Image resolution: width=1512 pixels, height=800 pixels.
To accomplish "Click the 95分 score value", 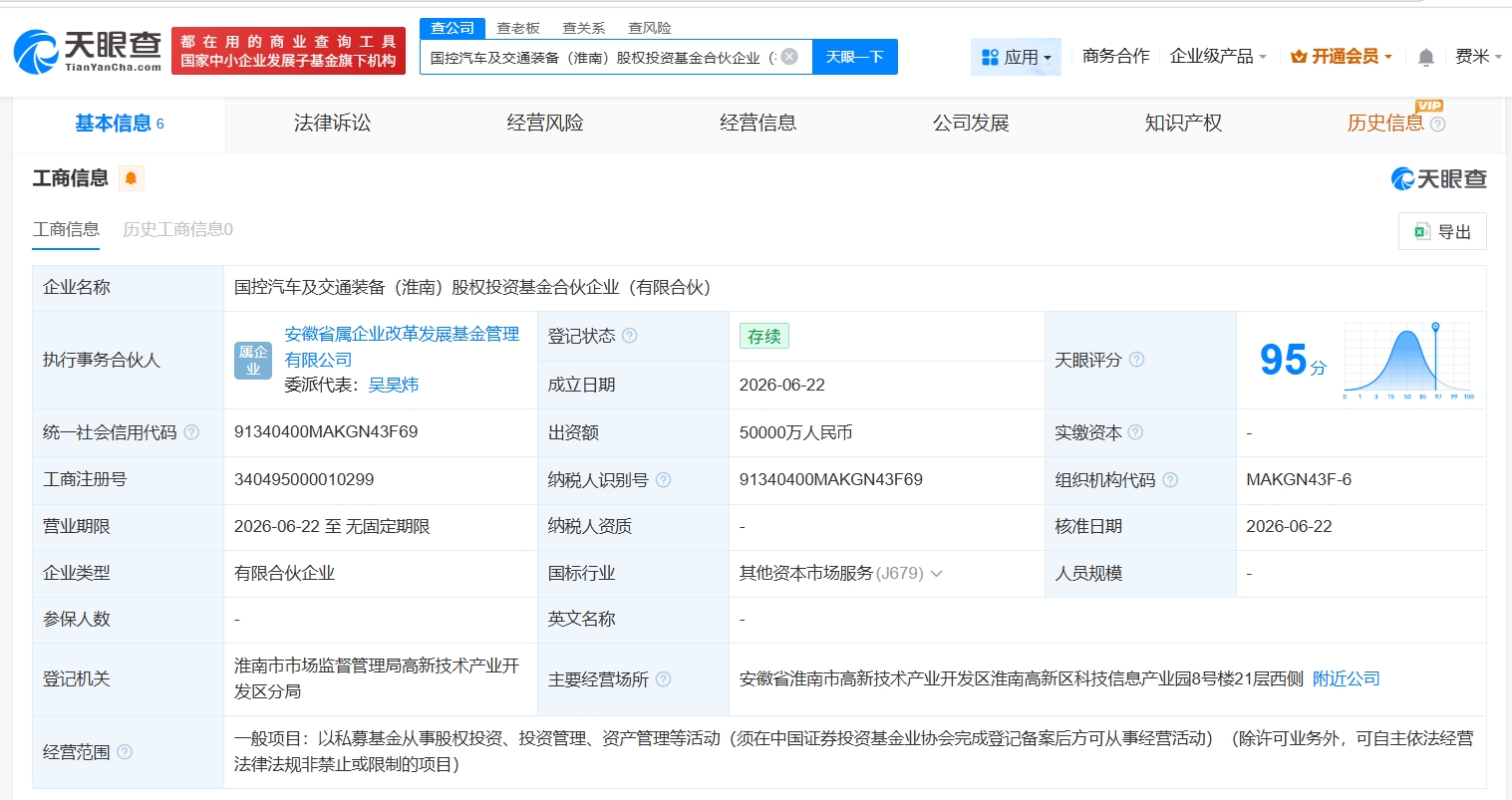I will [1293, 360].
